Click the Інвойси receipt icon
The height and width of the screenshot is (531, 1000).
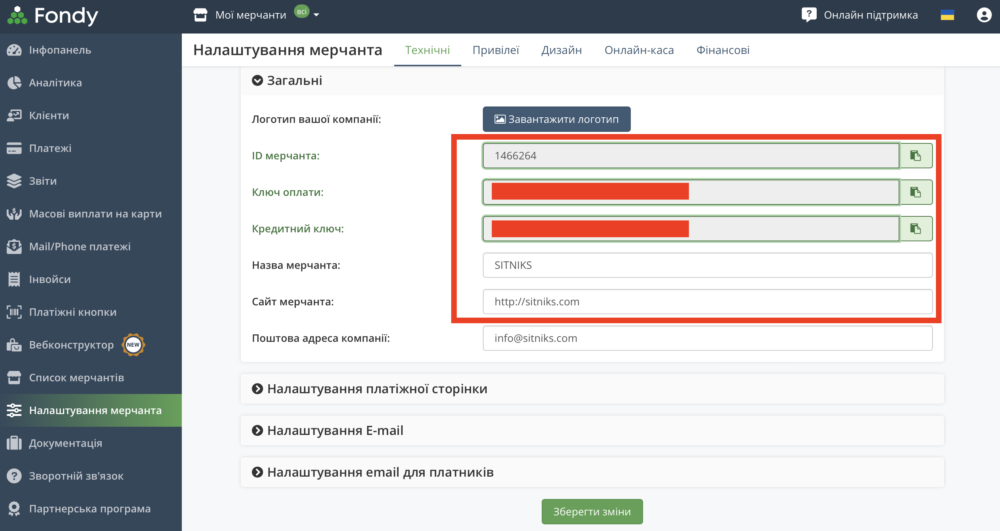pos(14,279)
